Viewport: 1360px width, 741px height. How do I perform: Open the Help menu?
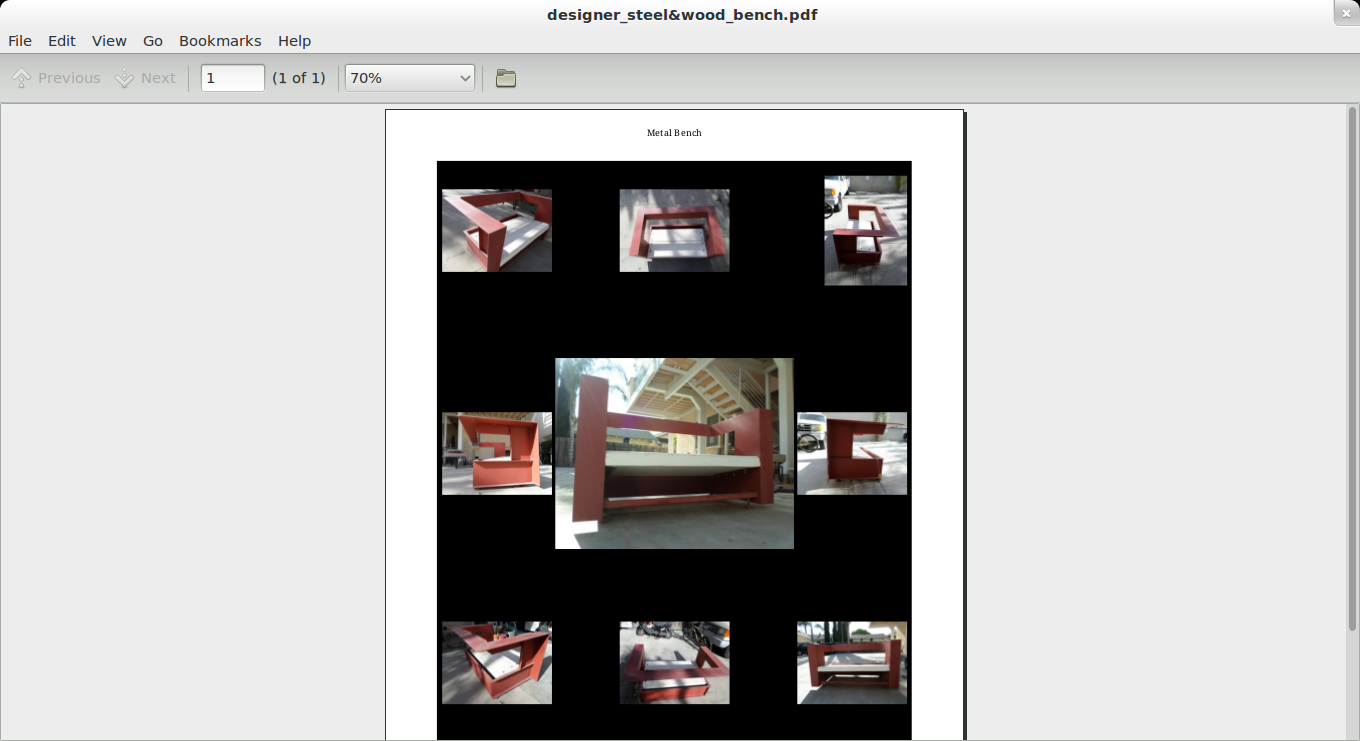[295, 41]
